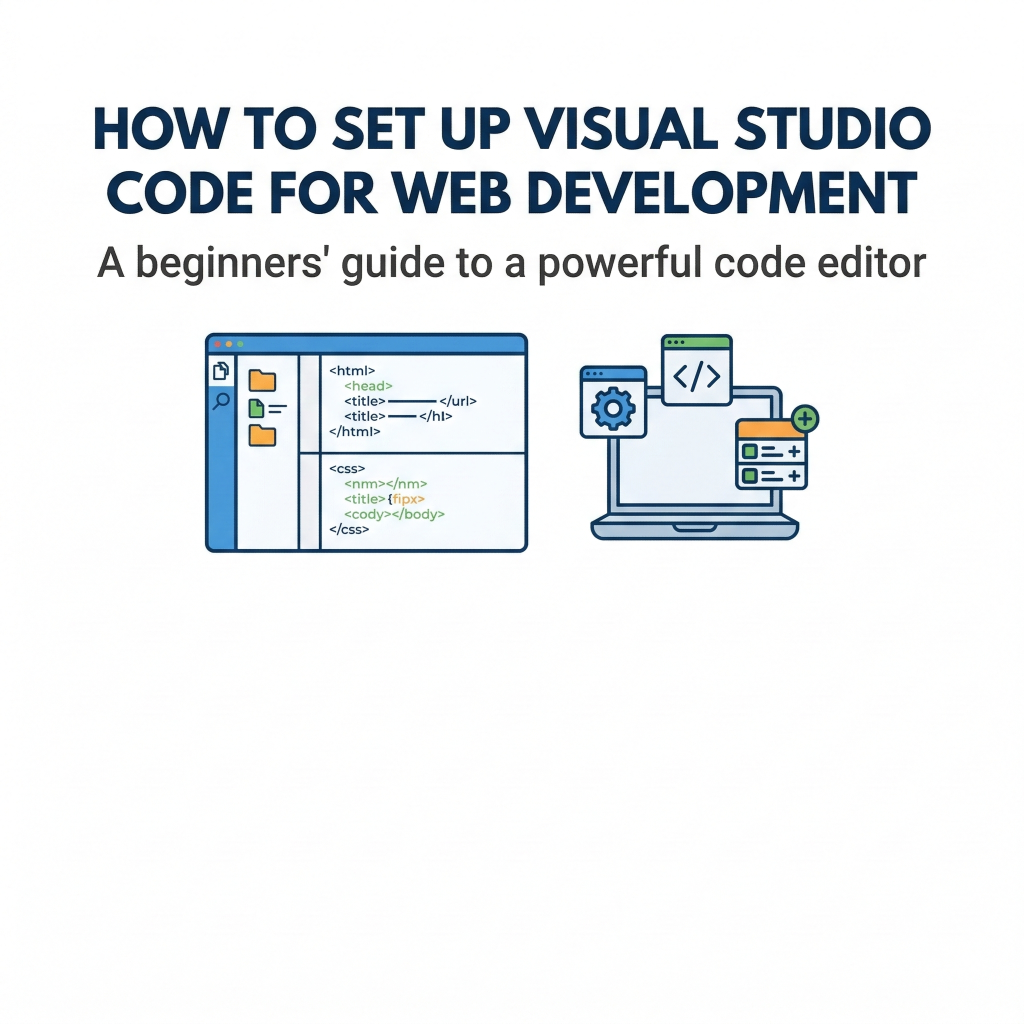Toggle the bottom green checkbox in list panel
This screenshot has width=1024, height=1024.
(749, 474)
